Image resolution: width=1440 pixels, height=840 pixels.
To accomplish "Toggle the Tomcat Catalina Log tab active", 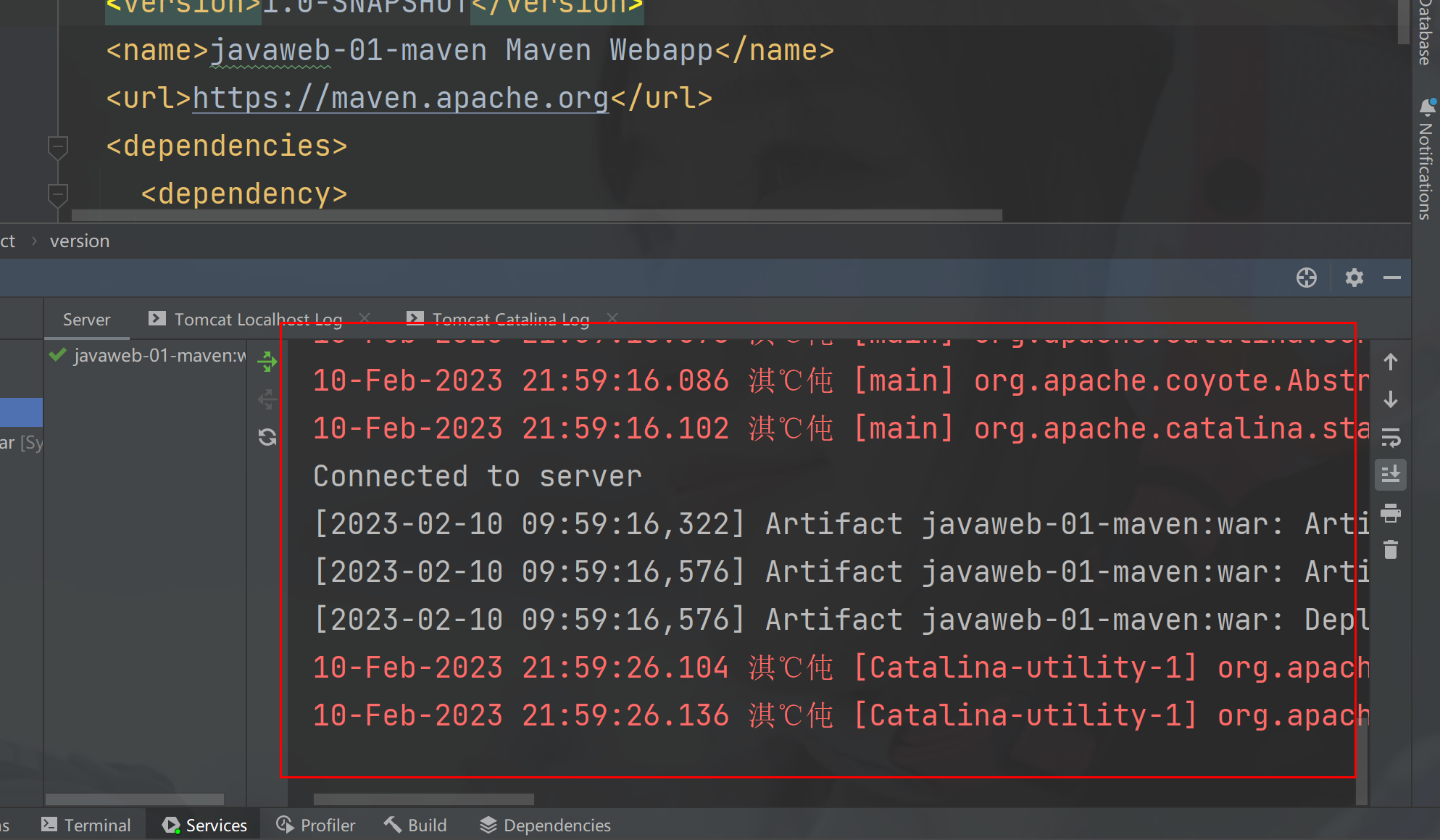I will click(x=510, y=319).
